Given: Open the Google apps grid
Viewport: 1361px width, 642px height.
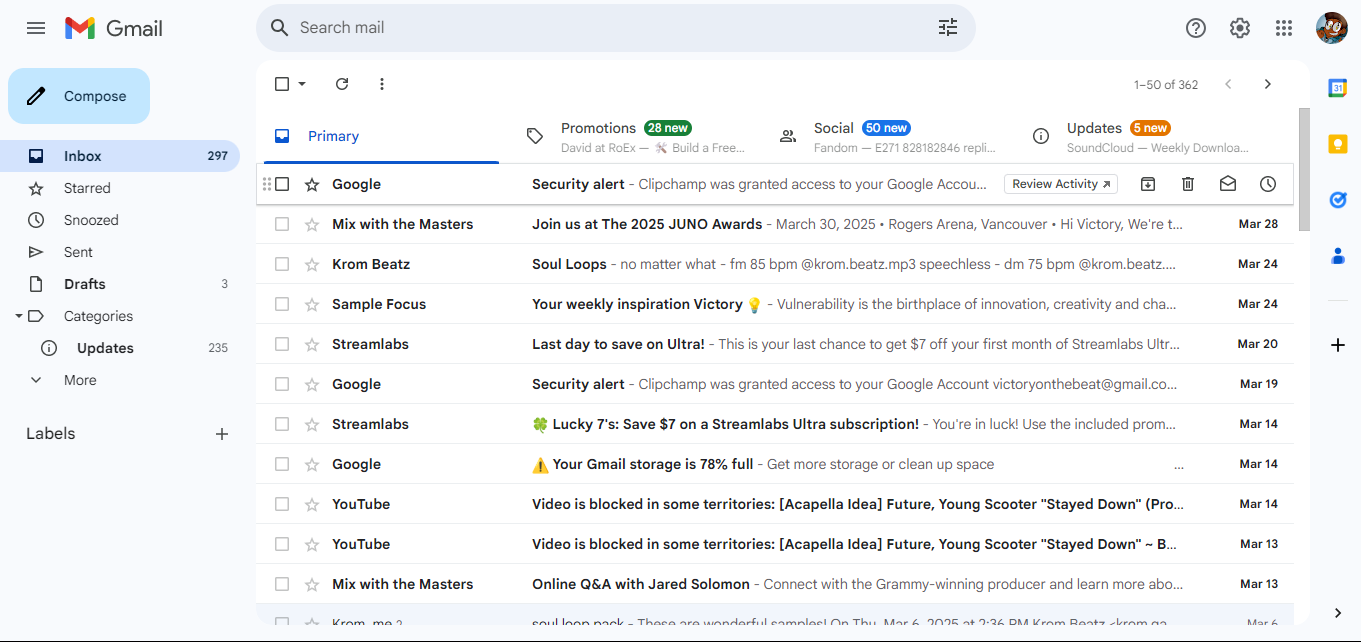Looking at the screenshot, I should click(x=1284, y=28).
